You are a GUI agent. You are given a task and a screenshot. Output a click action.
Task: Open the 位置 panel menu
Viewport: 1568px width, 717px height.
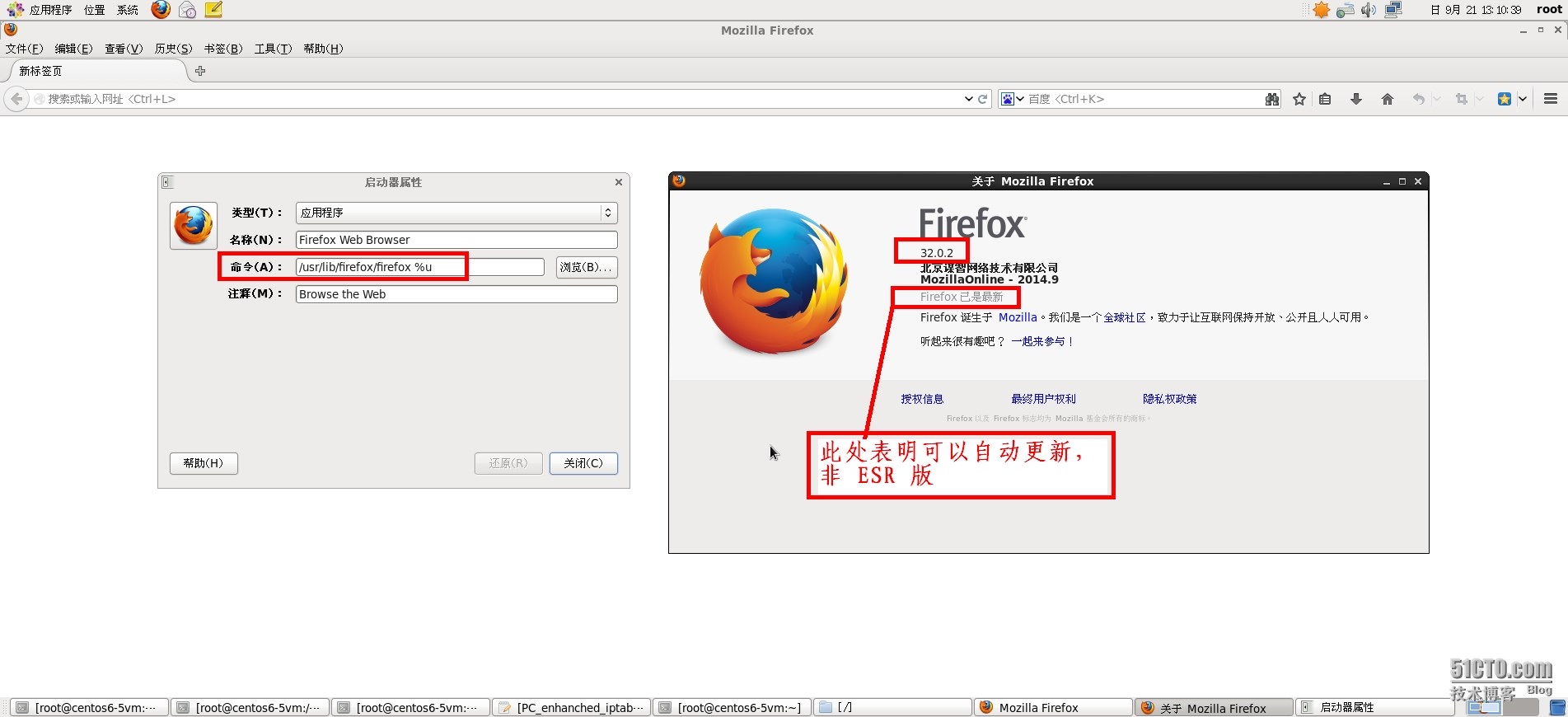pyautogui.click(x=95, y=10)
